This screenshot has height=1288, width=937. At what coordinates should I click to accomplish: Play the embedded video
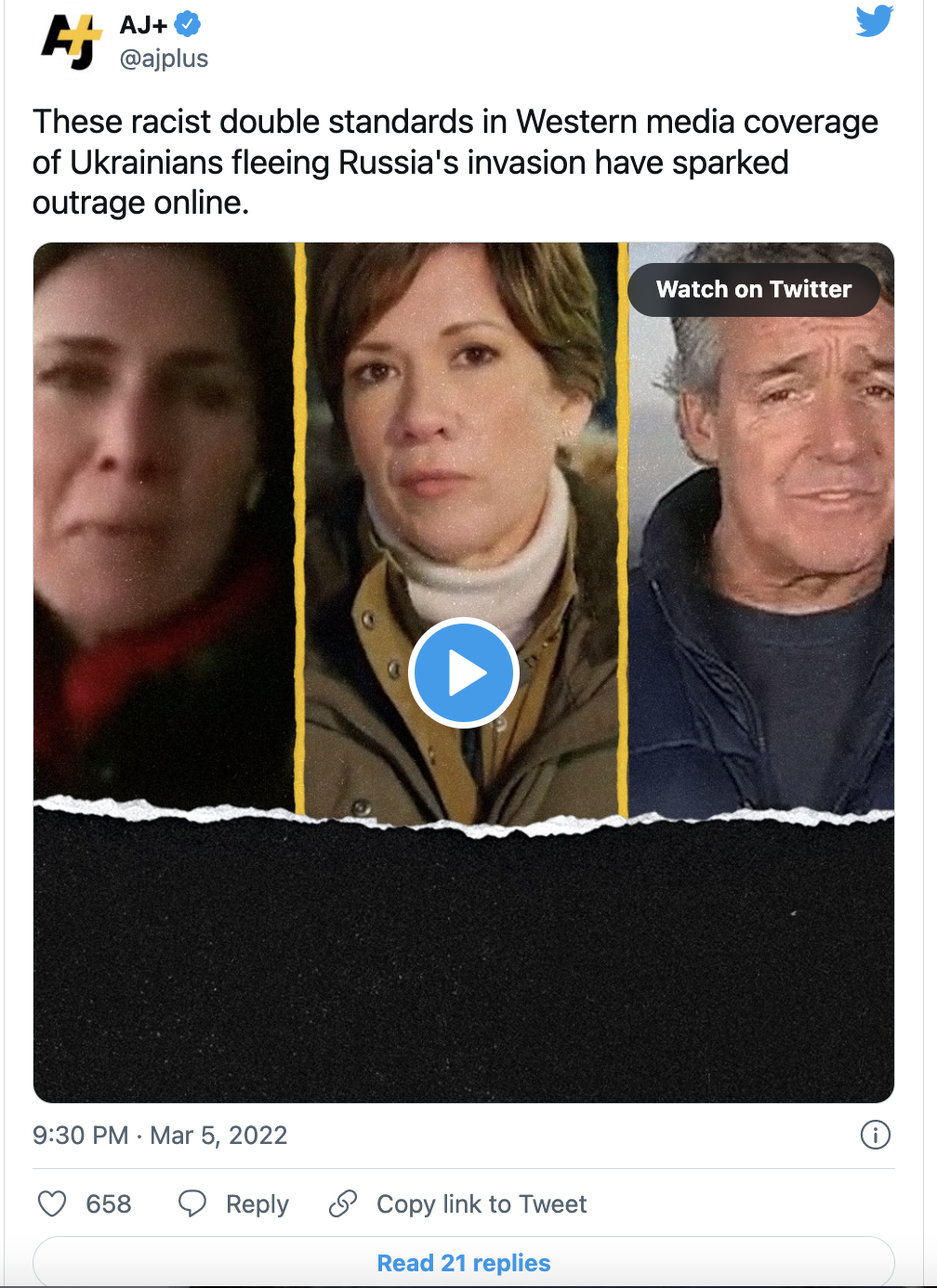tap(463, 672)
